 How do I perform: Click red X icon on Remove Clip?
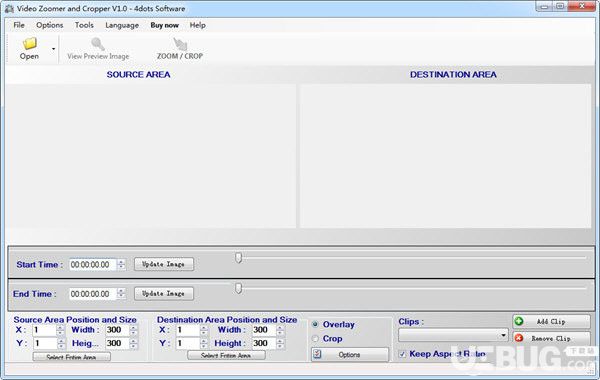[519, 338]
